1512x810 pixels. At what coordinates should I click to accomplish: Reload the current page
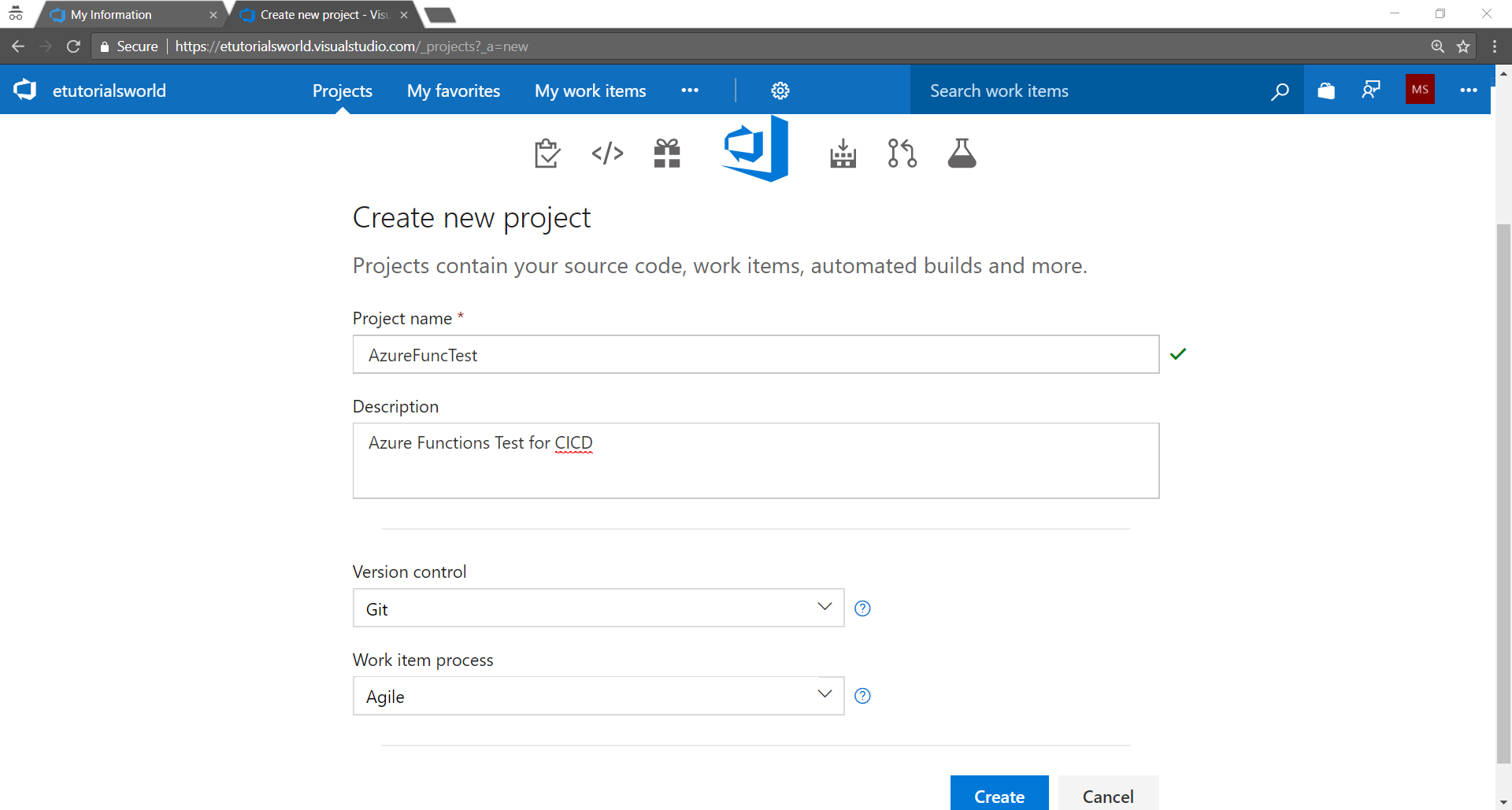point(73,46)
